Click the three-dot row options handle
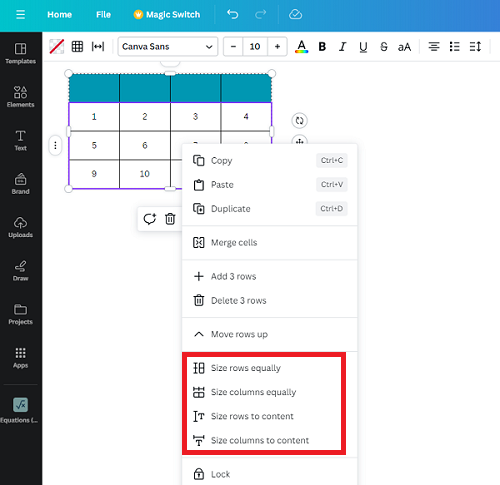The height and width of the screenshot is (485, 500). (55, 145)
